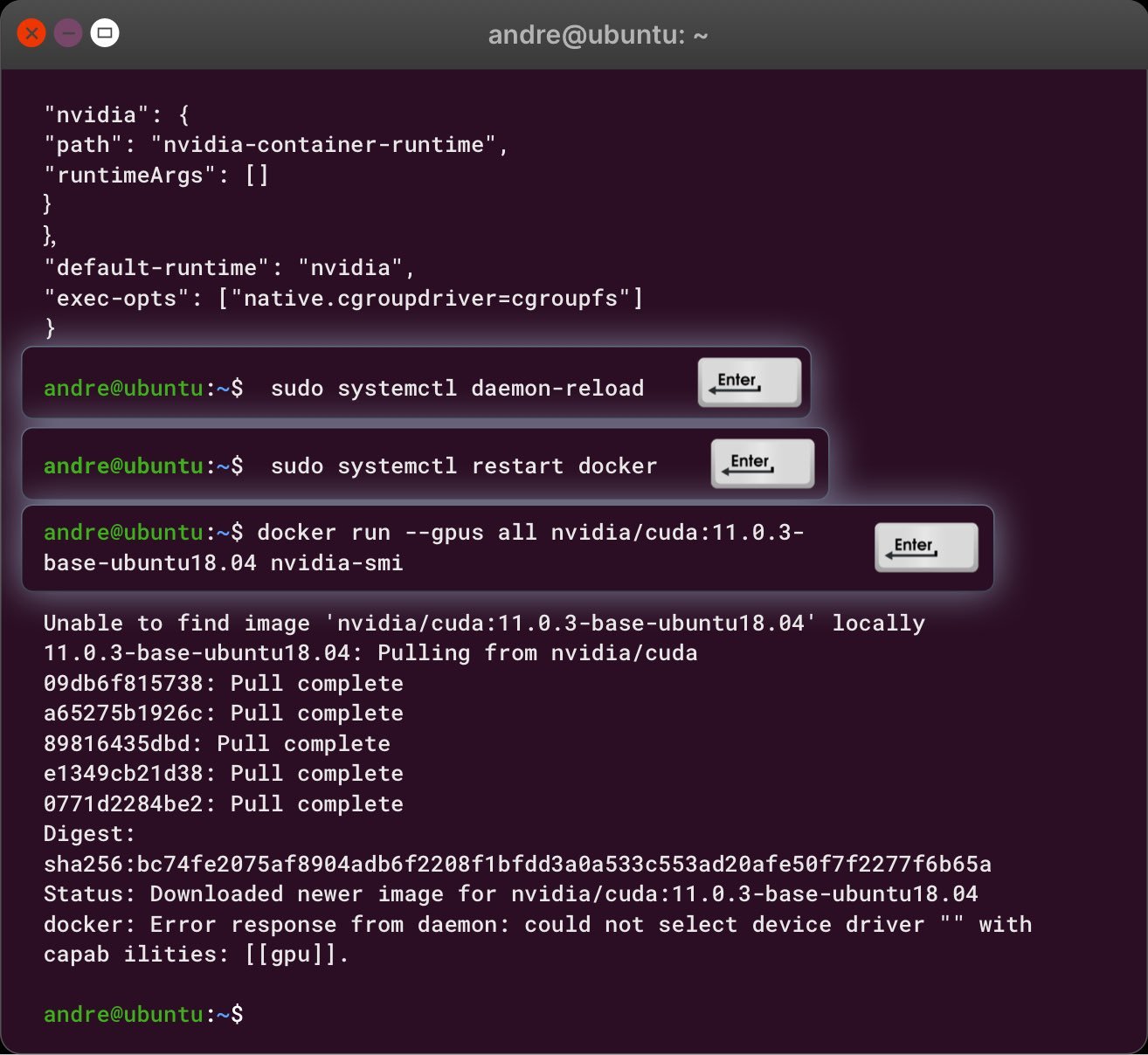This screenshot has height=1055, width=1148.
Task: Select the 'Status: Downloaded newer image' line
Action: (511, 893)
